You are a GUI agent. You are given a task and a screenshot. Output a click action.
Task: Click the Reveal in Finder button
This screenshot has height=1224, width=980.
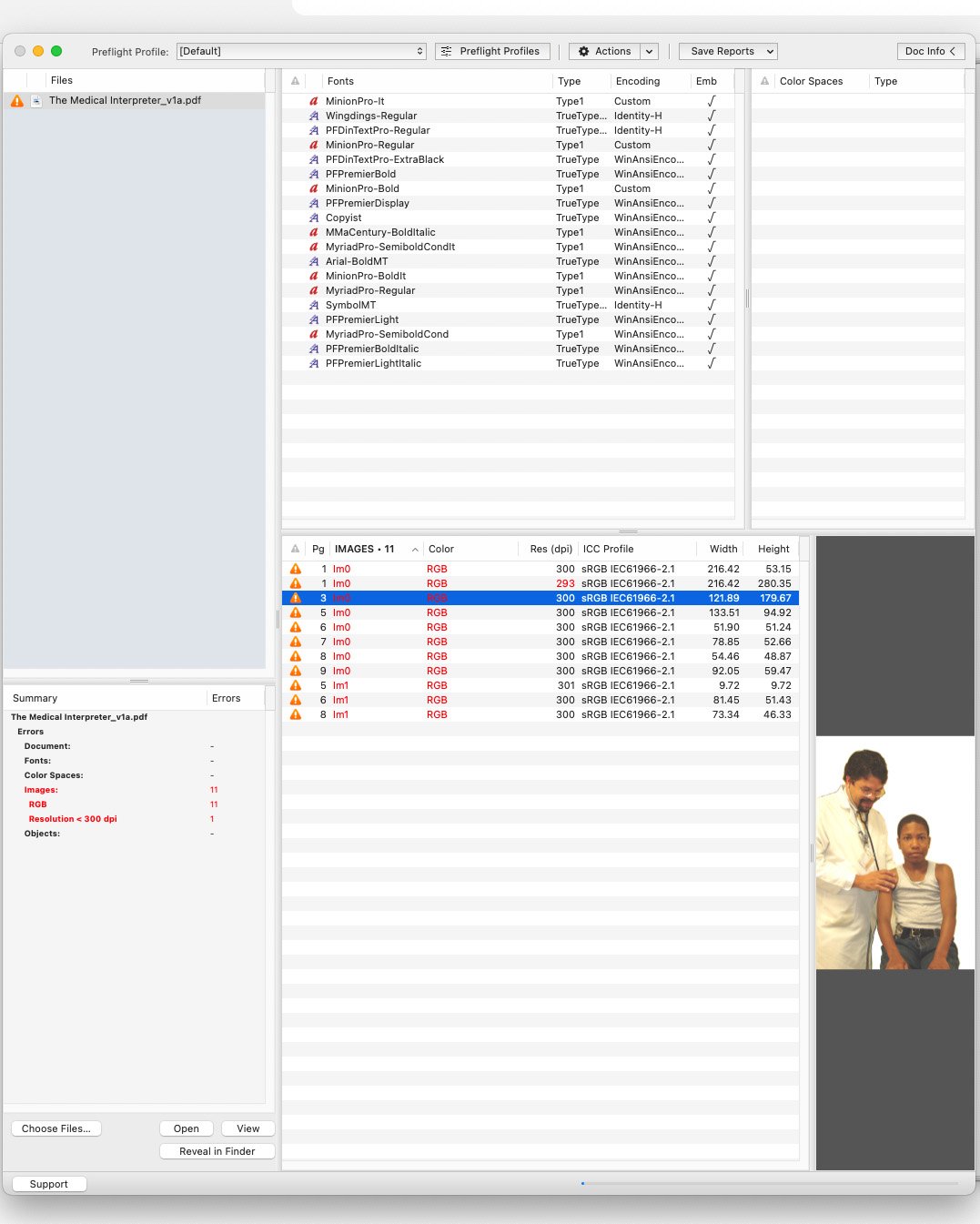[x=217, y=1151]
